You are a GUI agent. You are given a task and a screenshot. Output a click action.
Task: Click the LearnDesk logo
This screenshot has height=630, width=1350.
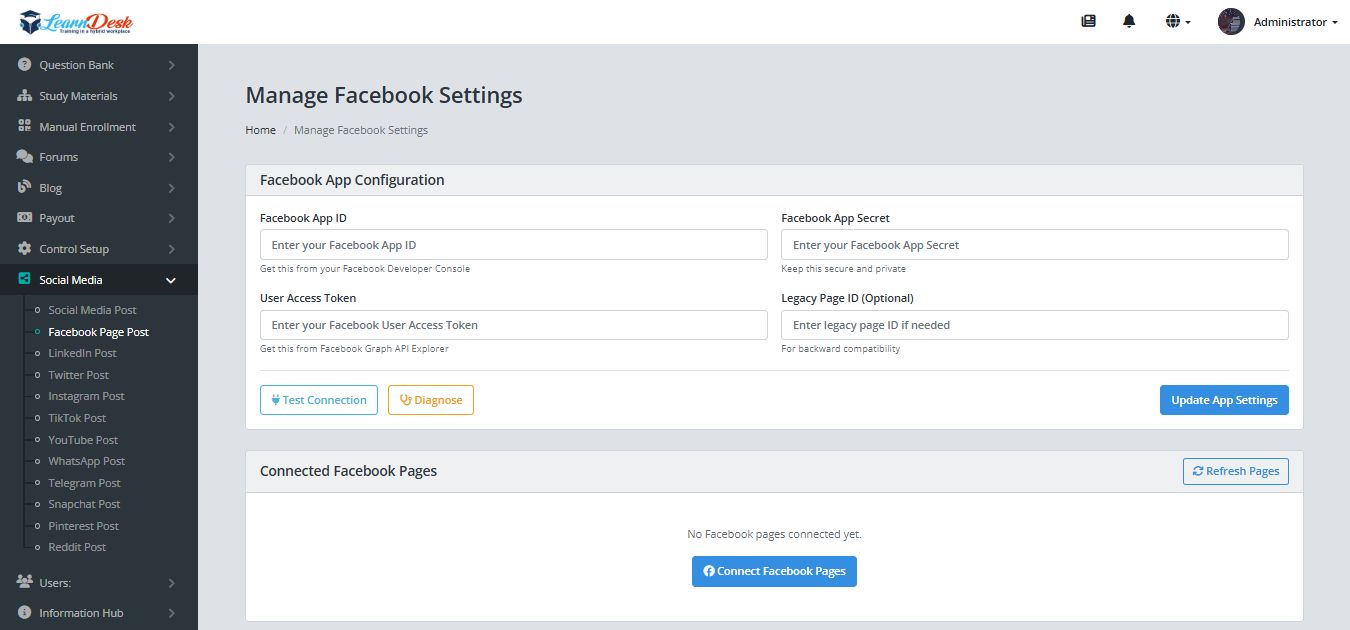tap(75, 21)
